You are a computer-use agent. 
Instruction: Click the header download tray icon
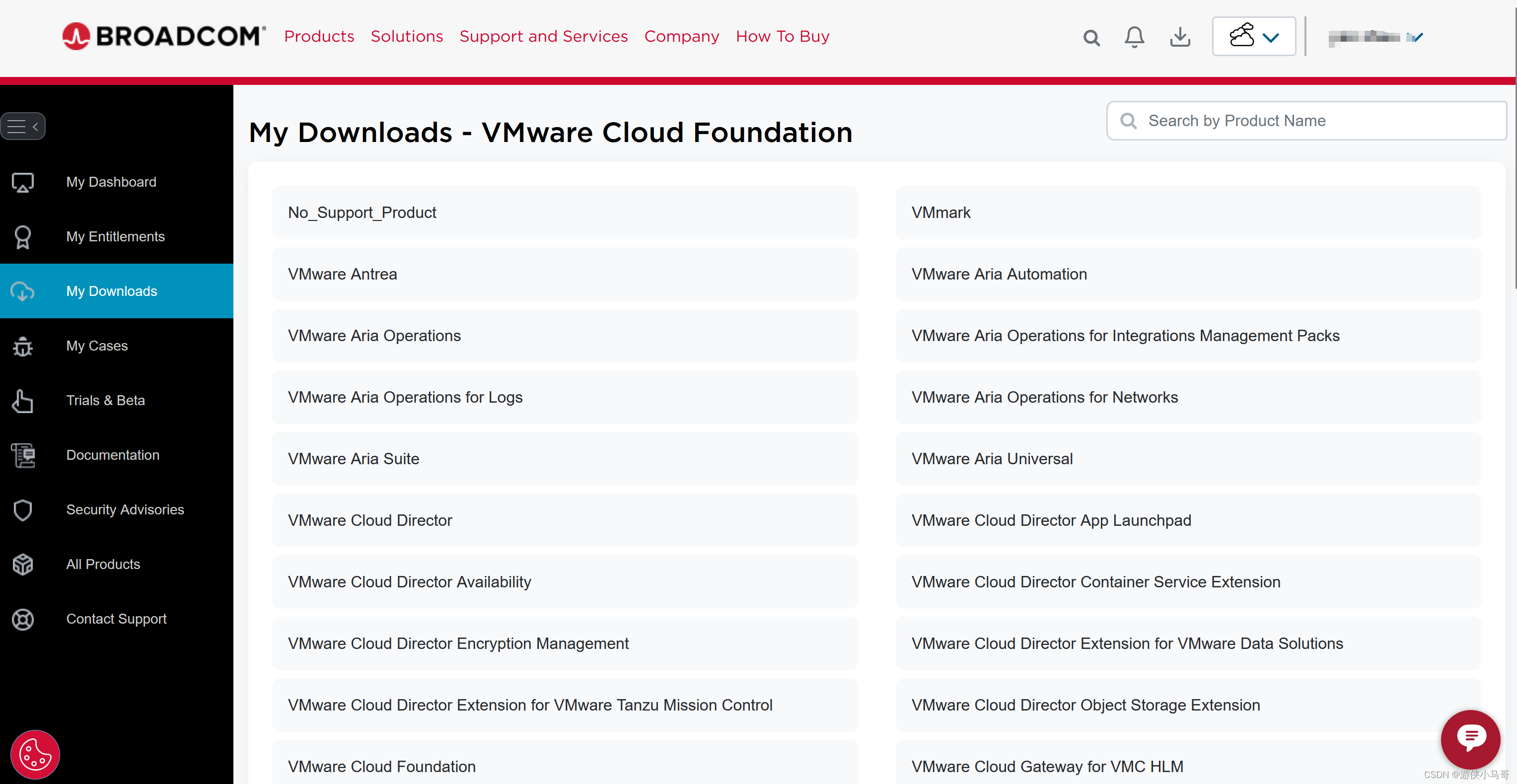click(x=1179, y=37)
